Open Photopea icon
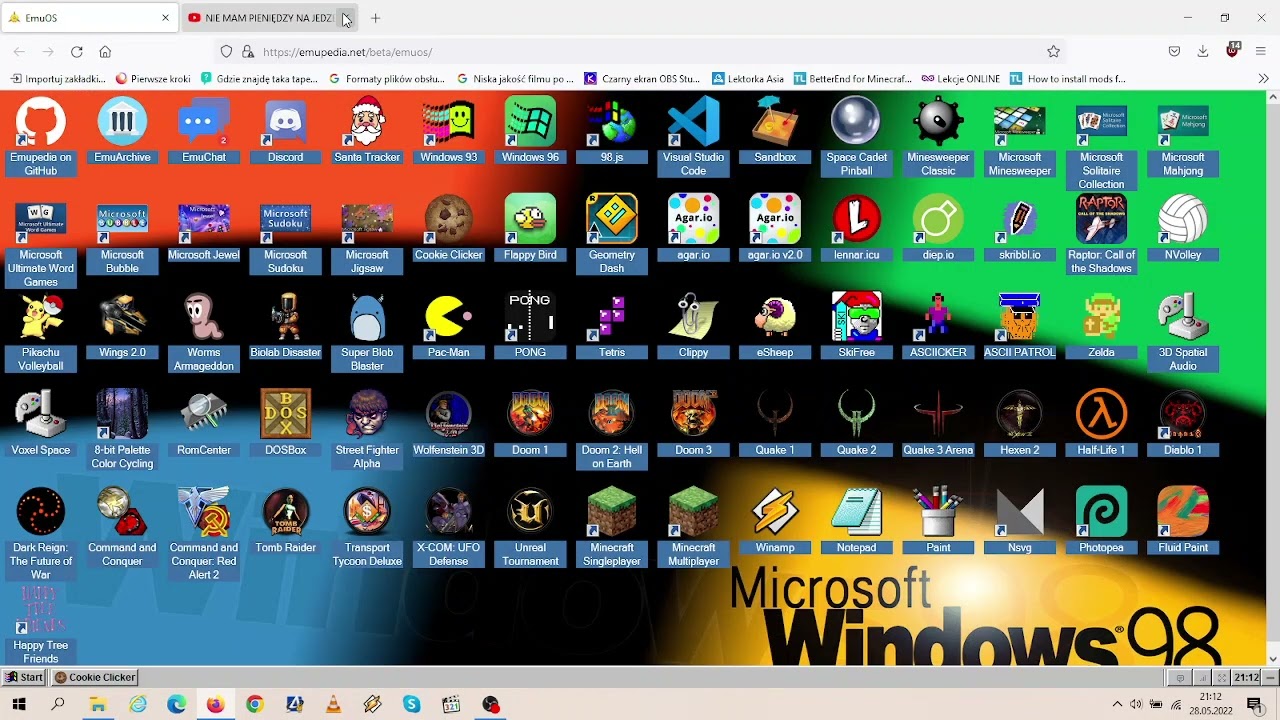This screenshot has height=720, width=1280. [x=1101, y=521]
